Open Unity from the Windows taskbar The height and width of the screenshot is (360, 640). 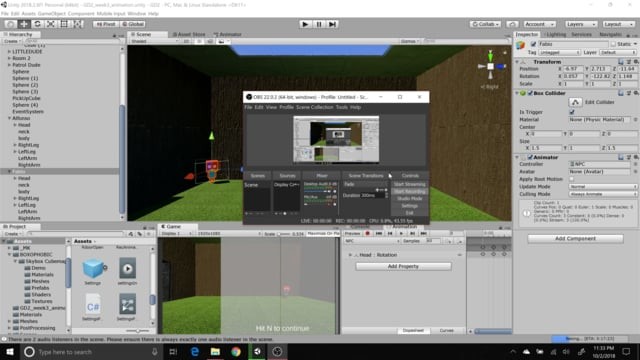pyautogui.click(x=257, y=351)
